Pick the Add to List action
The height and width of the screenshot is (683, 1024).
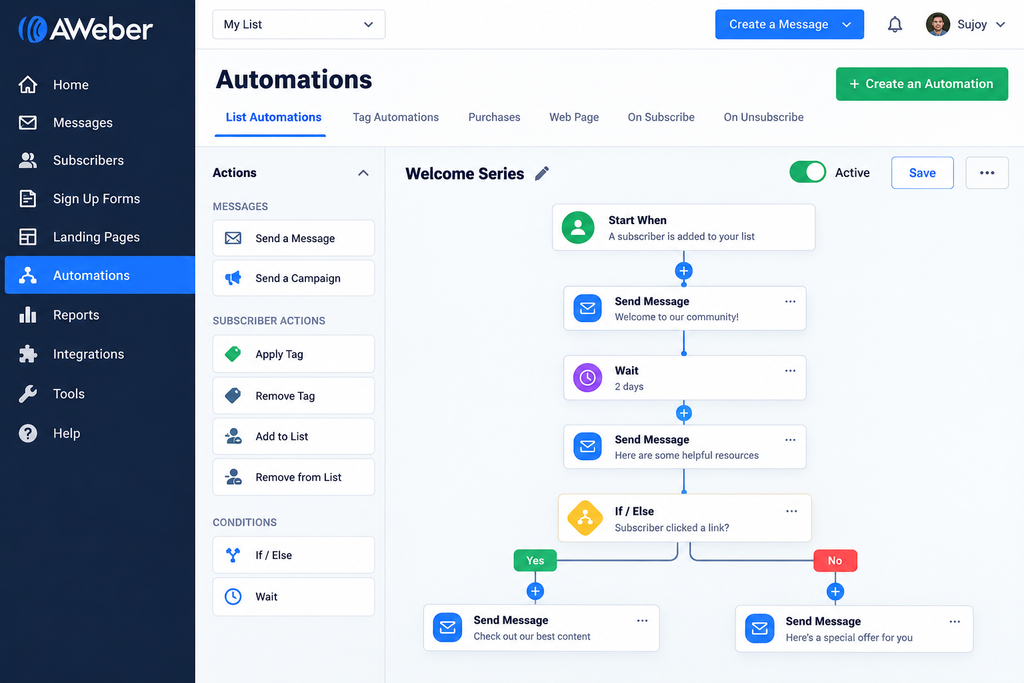coord(293,436)
